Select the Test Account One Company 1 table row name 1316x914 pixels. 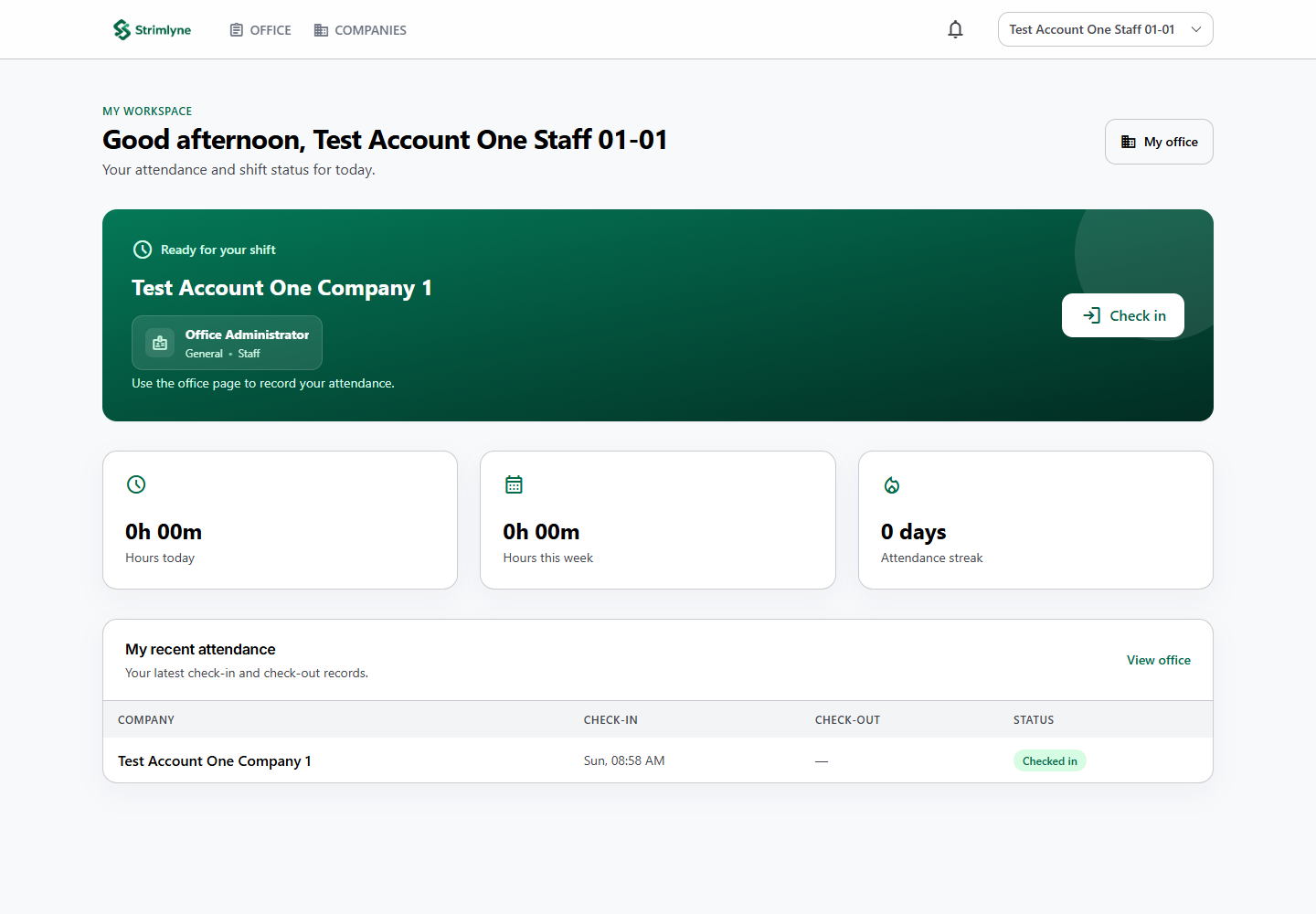[x=215, y=760]
